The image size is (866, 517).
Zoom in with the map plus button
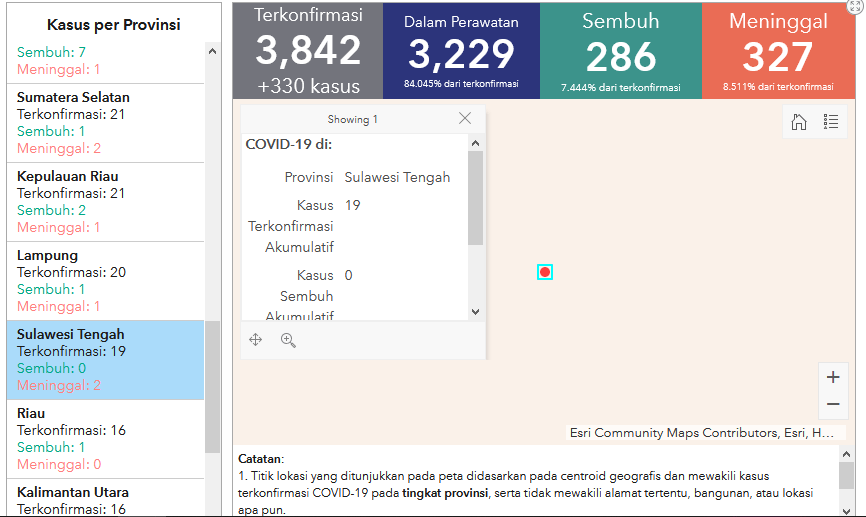[832, 378]
